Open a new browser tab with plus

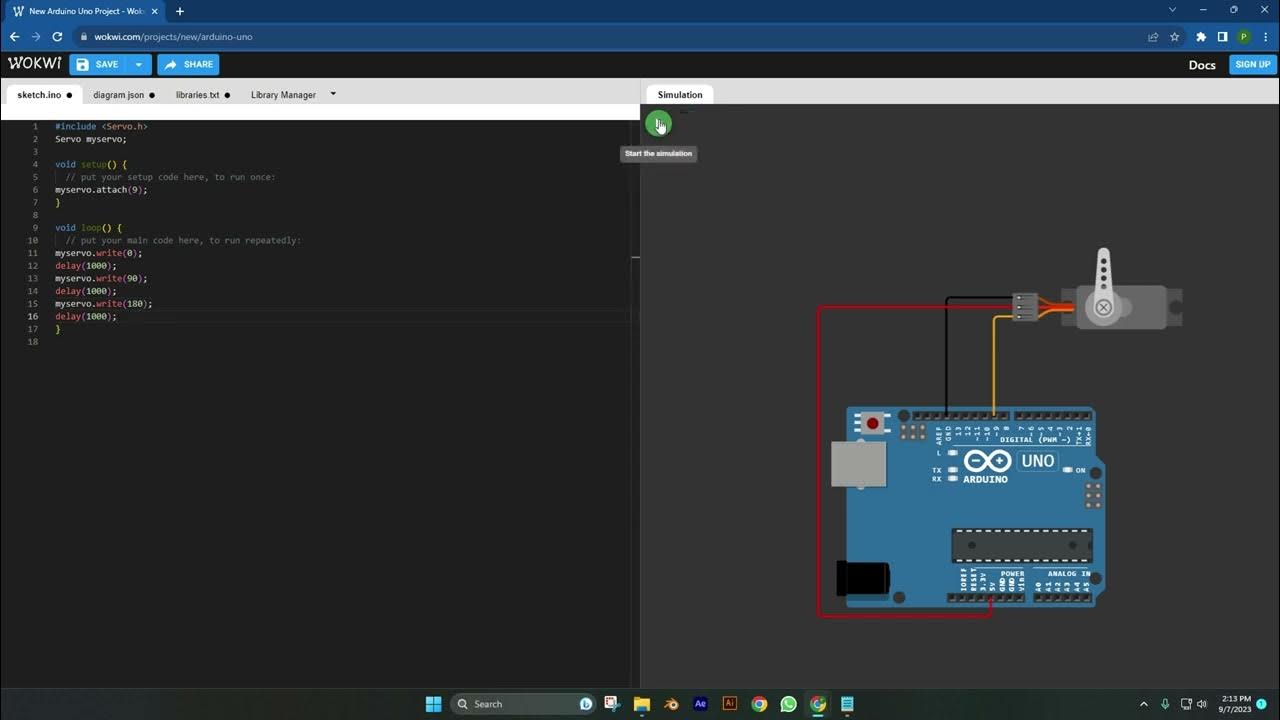point(180,11)
